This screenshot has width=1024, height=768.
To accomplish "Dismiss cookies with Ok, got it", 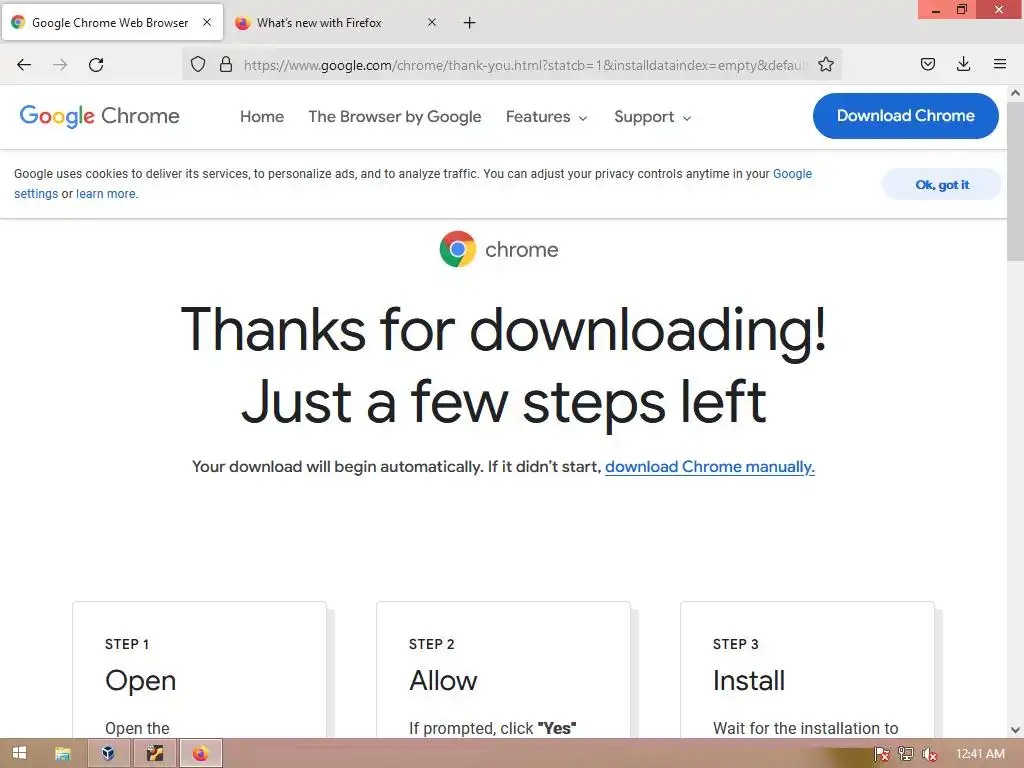I will coord(942,185).
